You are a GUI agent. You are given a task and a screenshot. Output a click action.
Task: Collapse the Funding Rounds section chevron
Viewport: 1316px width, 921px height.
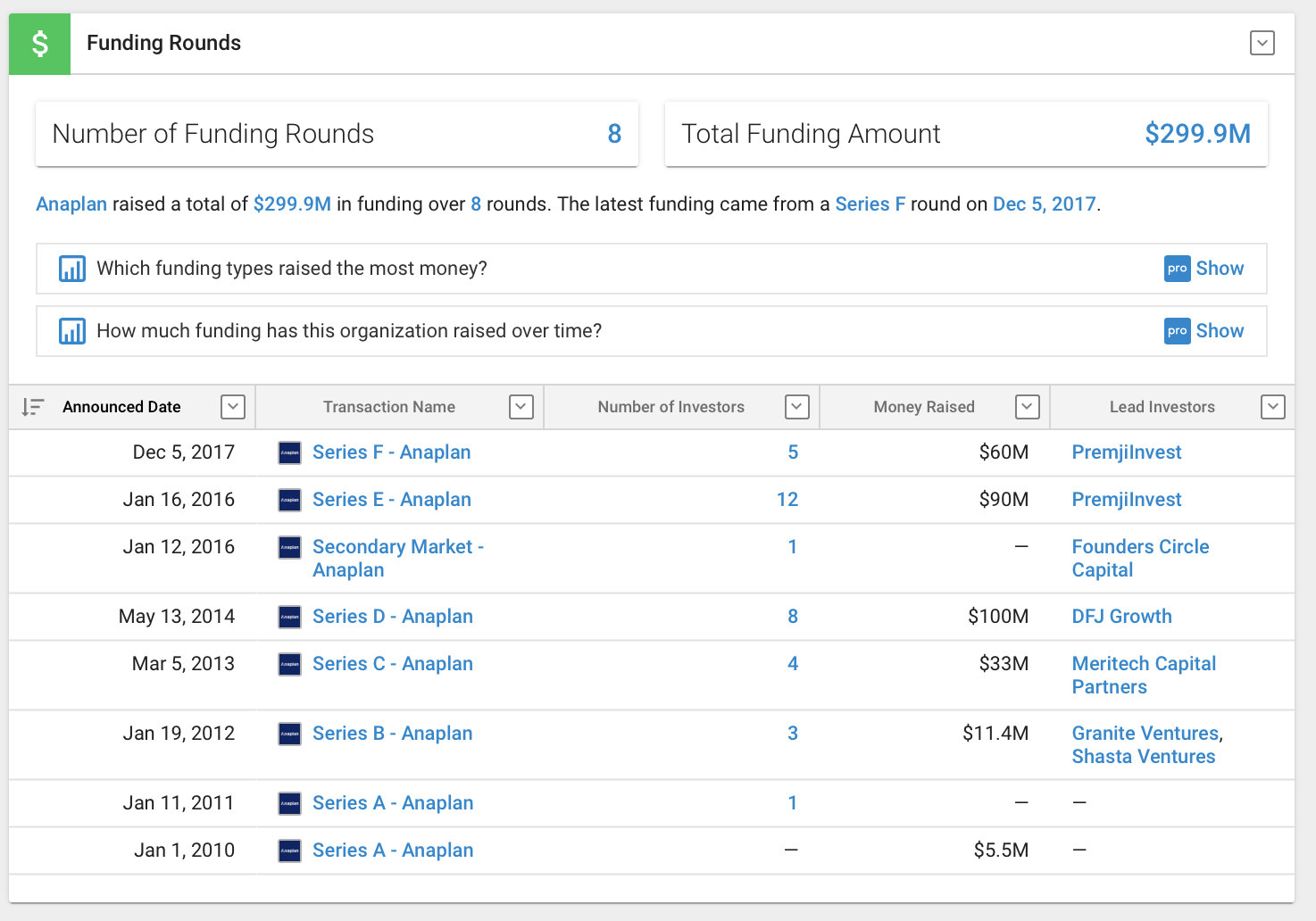coord(1262,43)
